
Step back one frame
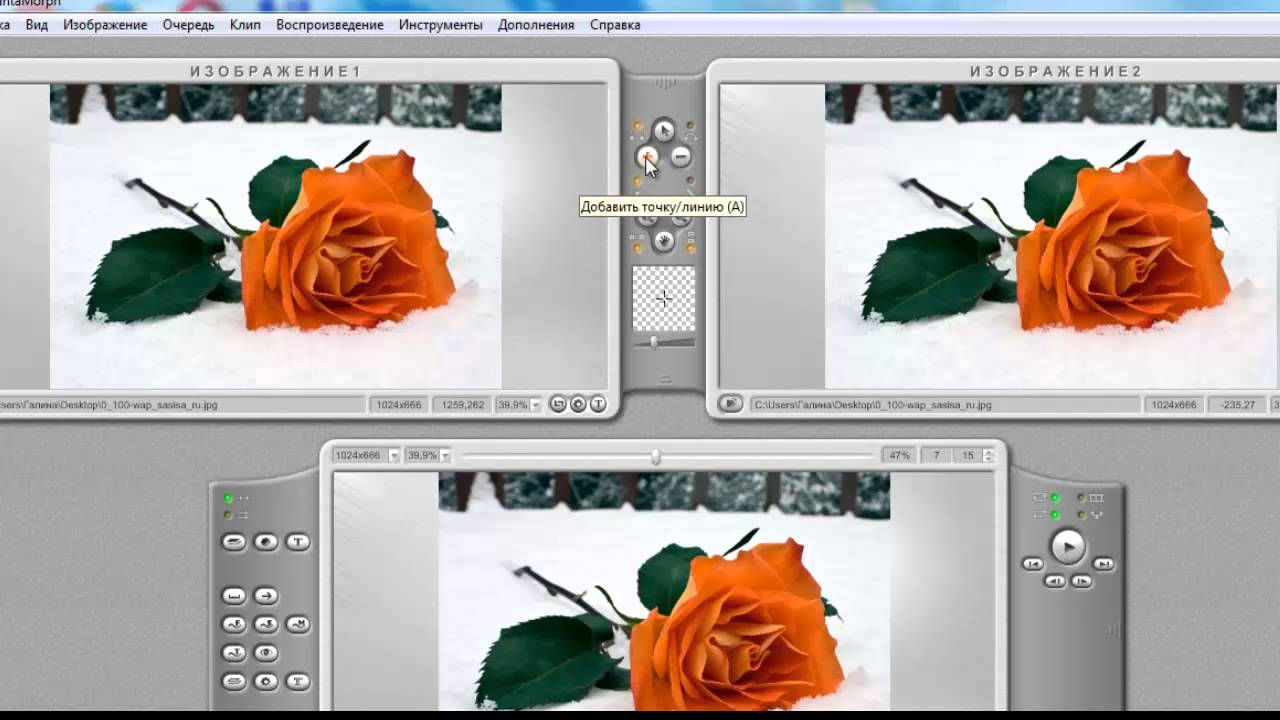[x=1055, y=581]
